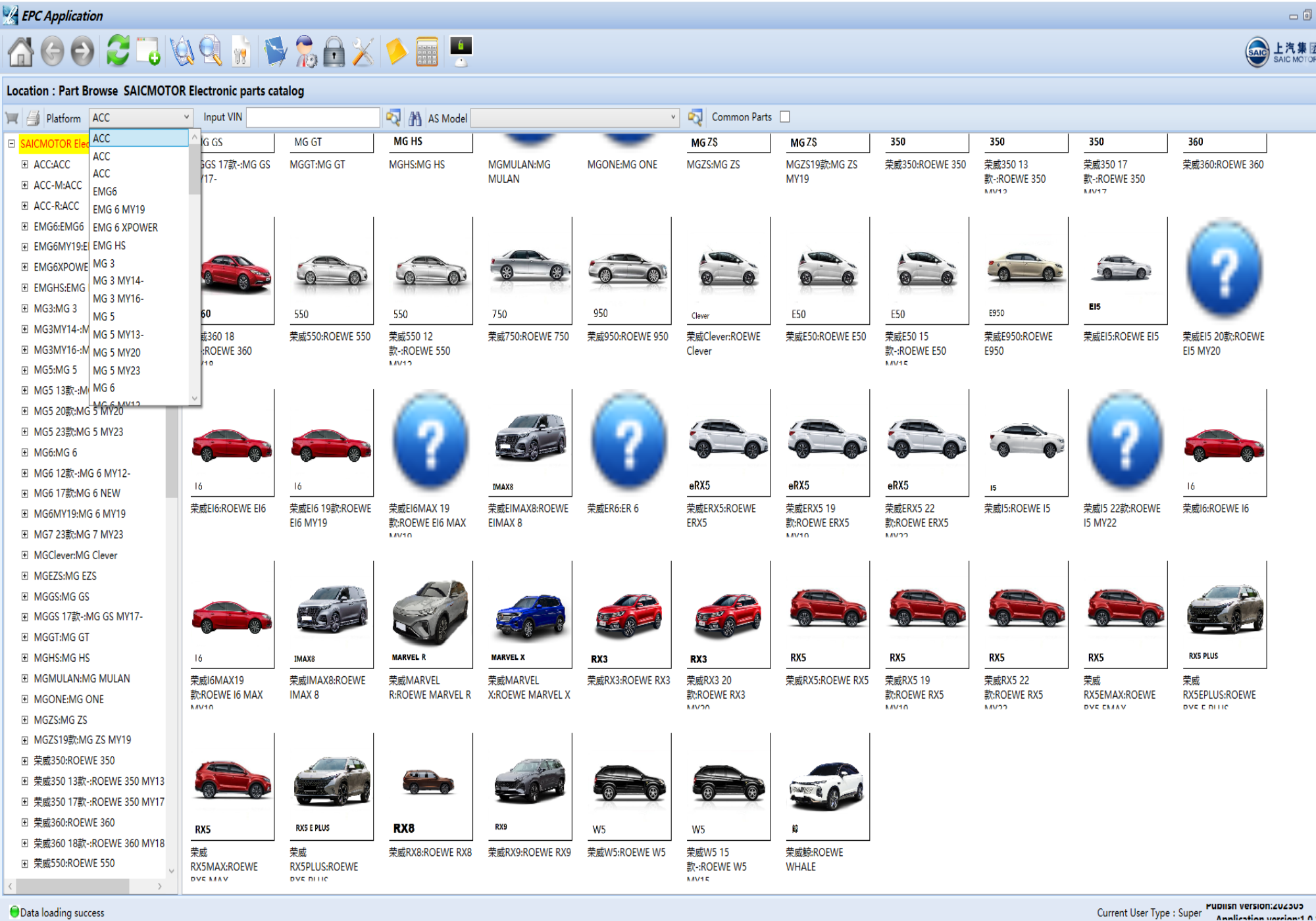
Task: Expand the MG6:MG 6 tree node
Action: [24, 453]
